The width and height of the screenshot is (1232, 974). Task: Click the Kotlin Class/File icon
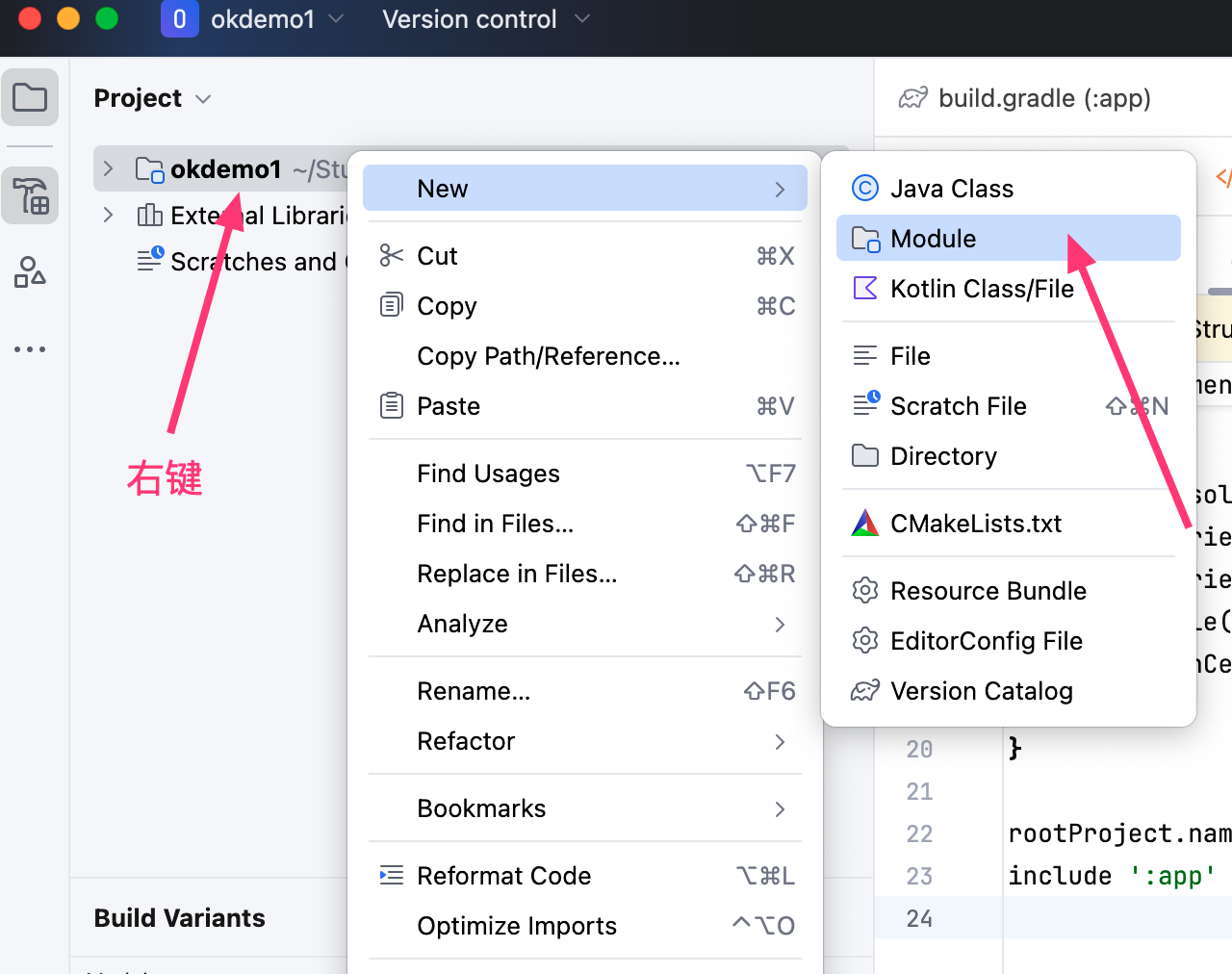(x=865, y=288)
